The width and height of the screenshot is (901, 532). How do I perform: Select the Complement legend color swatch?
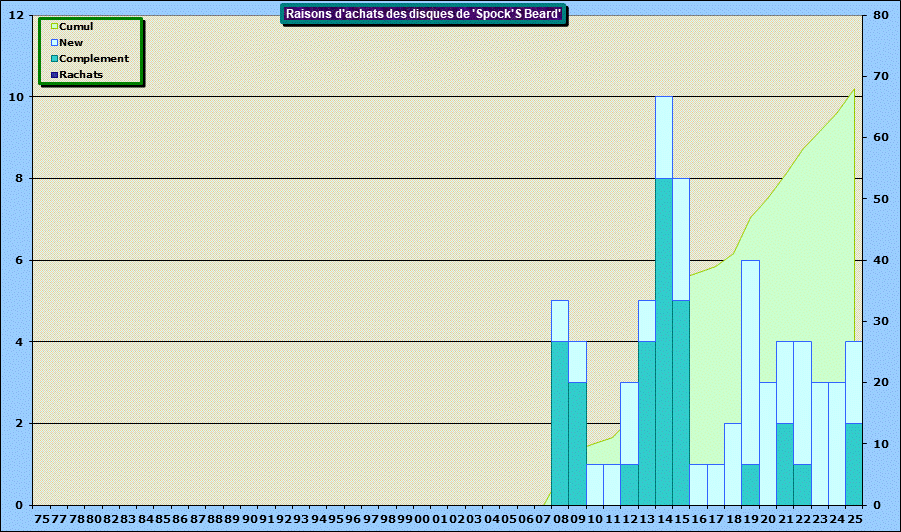tap(54, 59)
